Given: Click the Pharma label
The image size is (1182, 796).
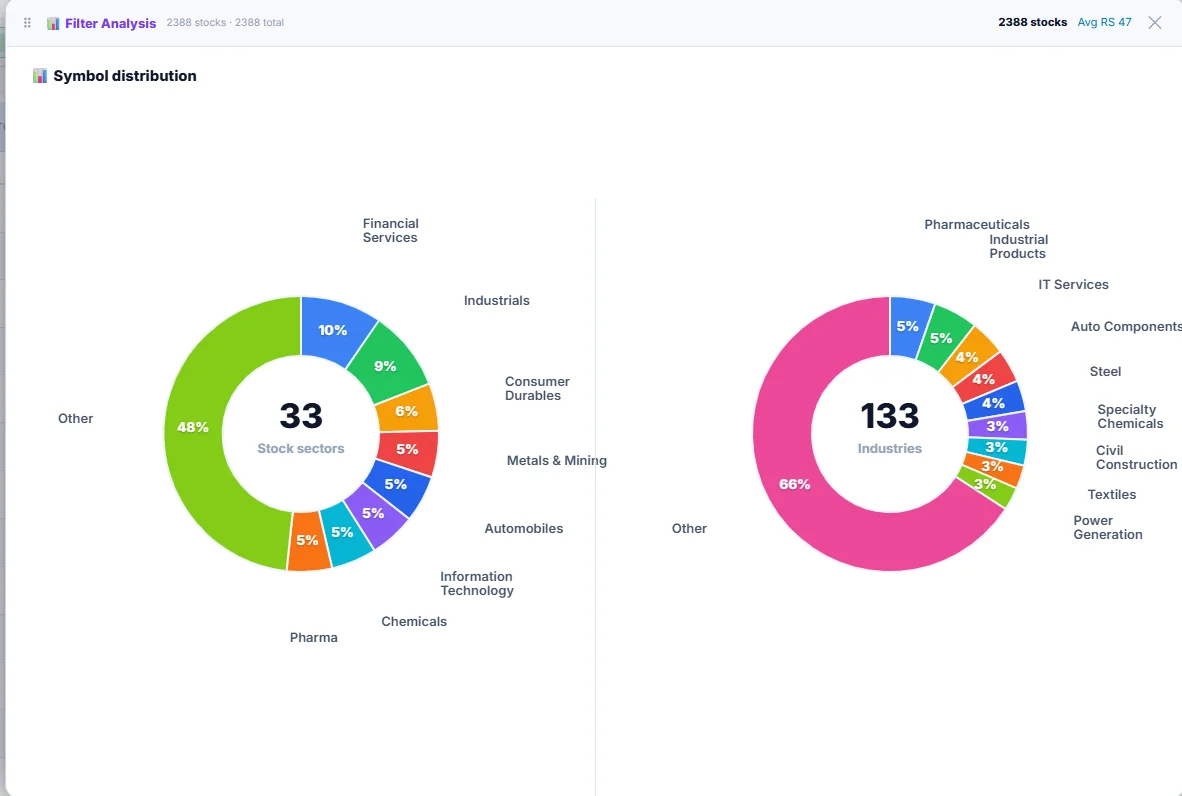Looking at the screenshot, I should (x=314, y=638).
